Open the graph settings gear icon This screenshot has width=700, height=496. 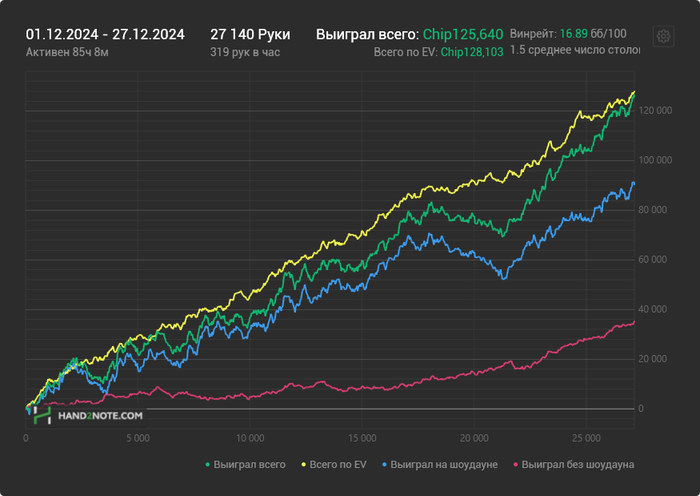click(x=663, y=36)
